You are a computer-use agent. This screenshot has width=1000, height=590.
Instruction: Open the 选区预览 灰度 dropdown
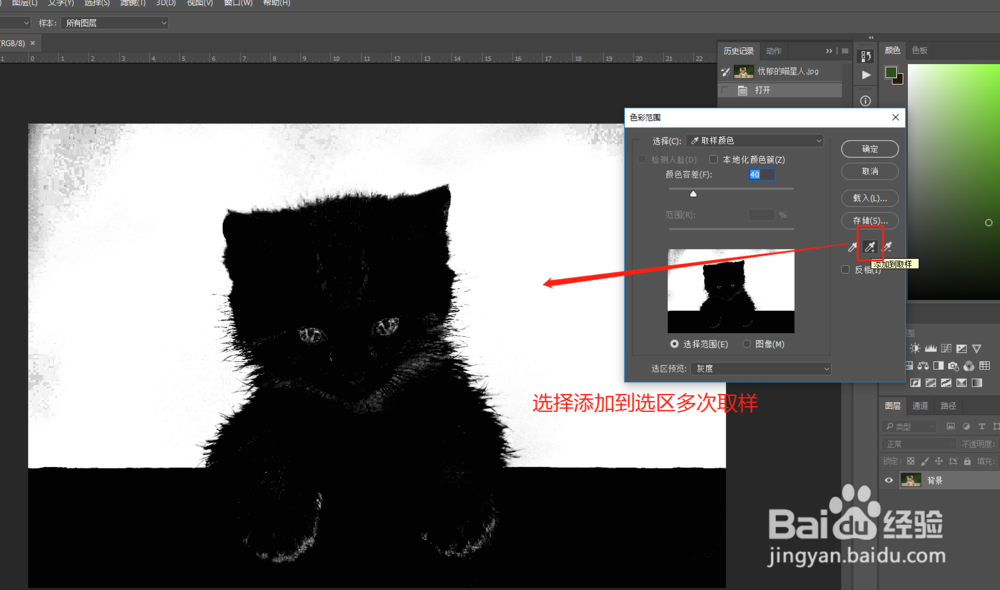760,369
